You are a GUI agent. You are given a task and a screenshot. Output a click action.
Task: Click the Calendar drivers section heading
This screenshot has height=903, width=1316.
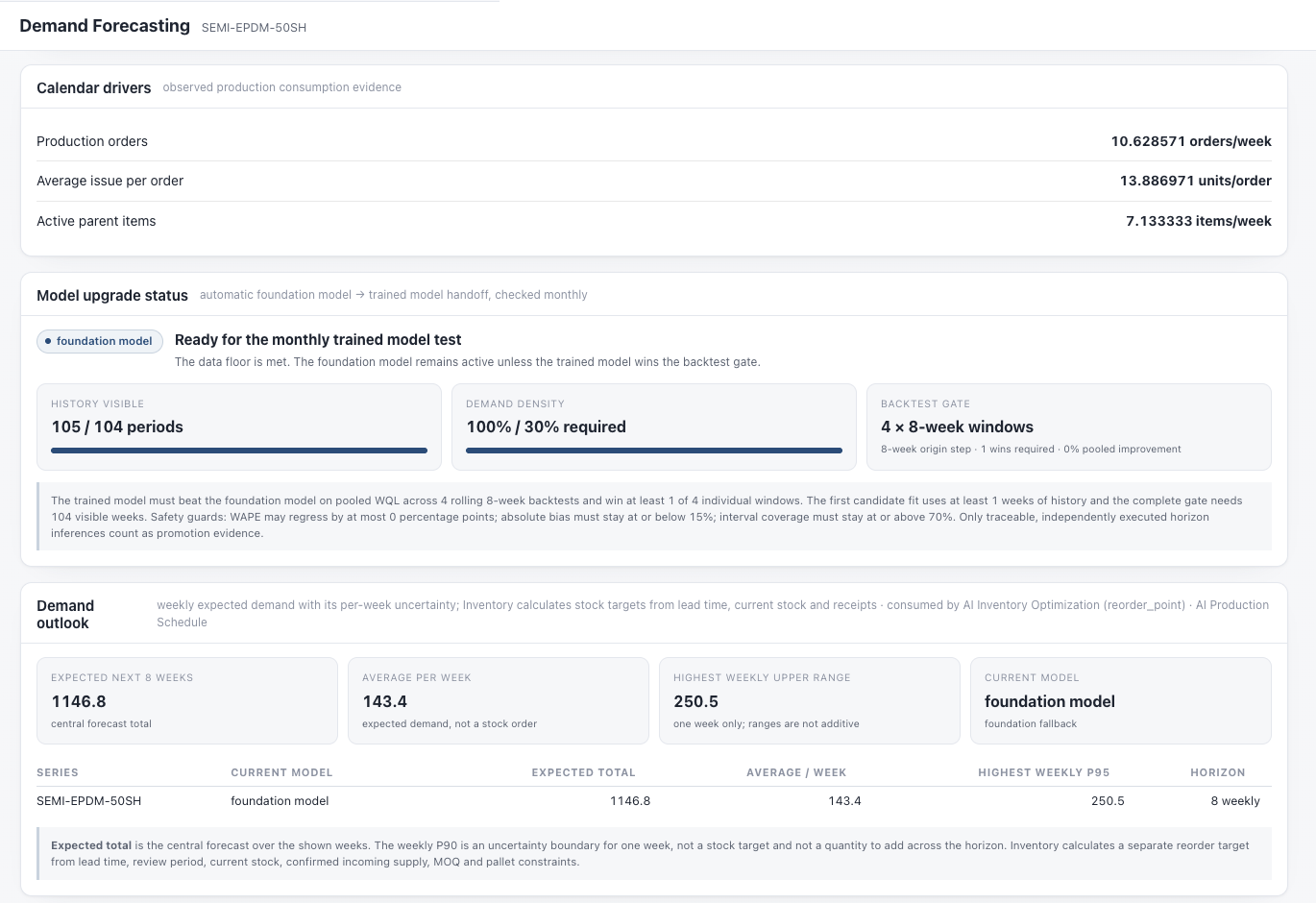[94, 87]
